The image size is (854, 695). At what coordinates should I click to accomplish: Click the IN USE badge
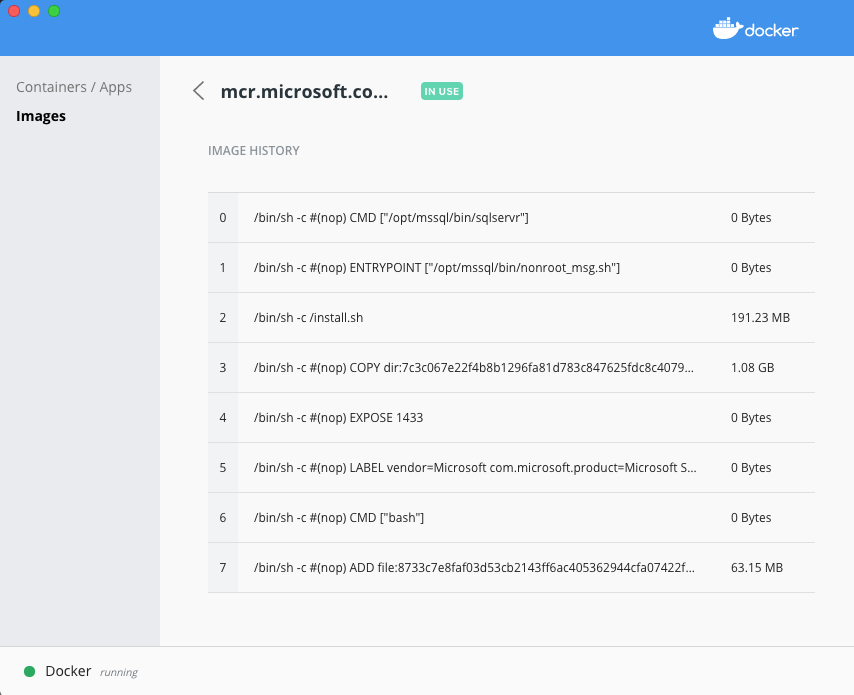[x=442, y=91]
